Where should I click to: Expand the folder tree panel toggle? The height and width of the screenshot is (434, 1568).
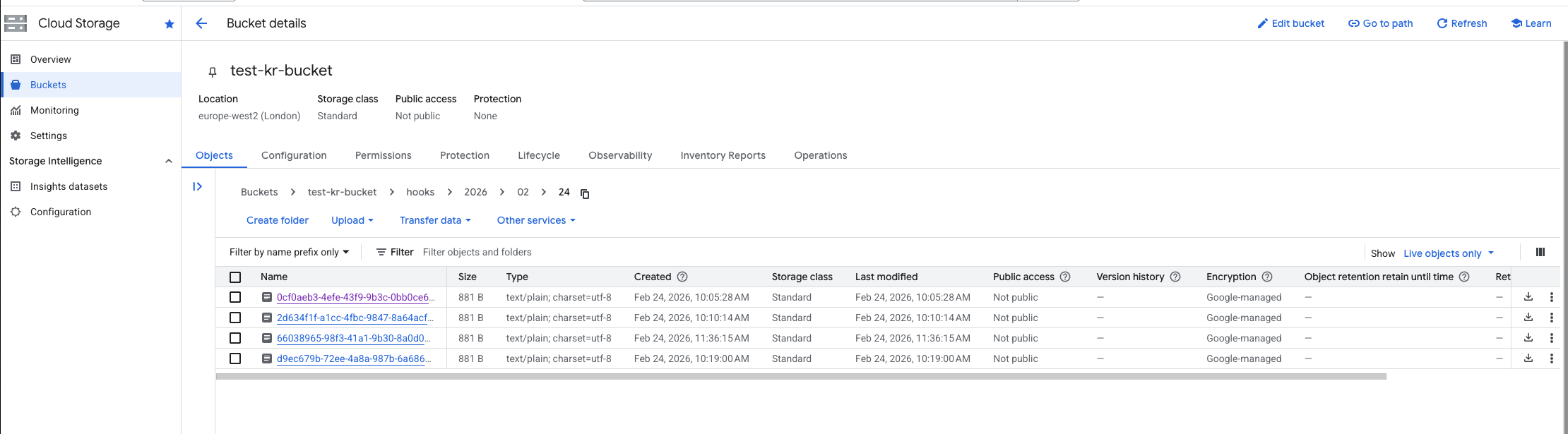tap(198, 186)
